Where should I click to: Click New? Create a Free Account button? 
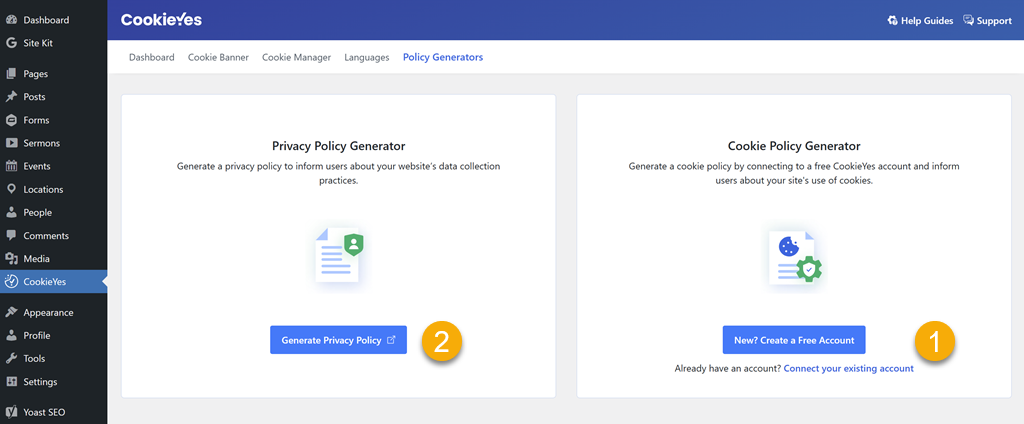(793, 340)
